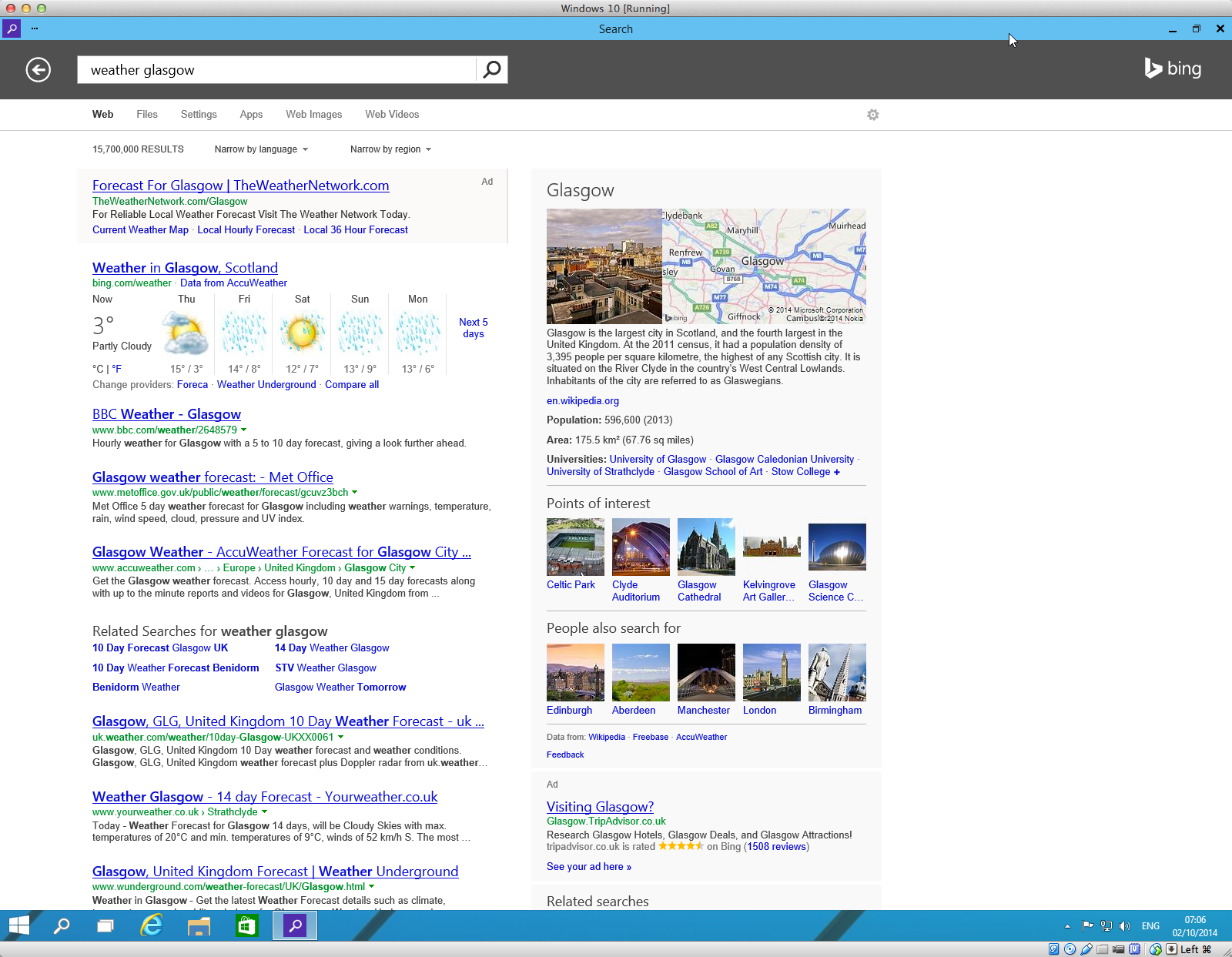Select the Settings tab
The image size is (1232, 957).
[199, 115]
